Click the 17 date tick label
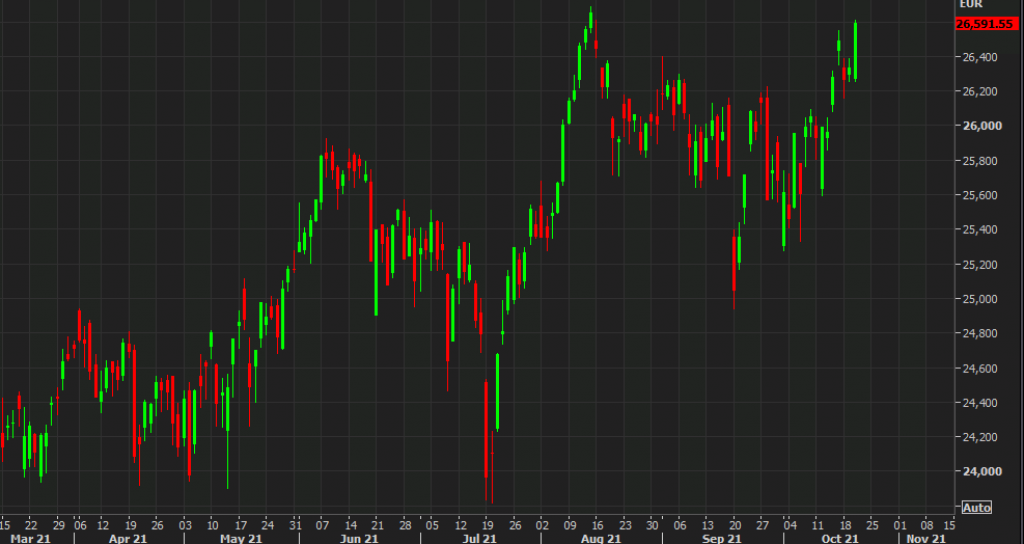 click(x=240, y=524)
